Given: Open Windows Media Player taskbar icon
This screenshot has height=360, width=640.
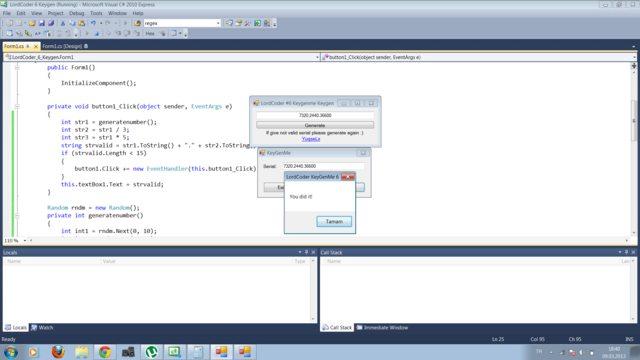Looking at the screenshot, I should (x=33, y=351).
